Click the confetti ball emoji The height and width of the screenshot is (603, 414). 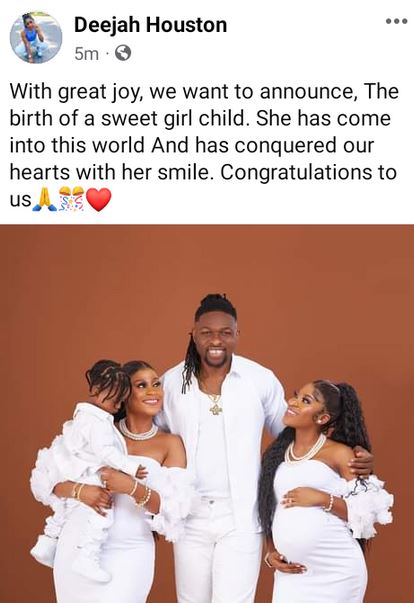click(x=72, y=199)
